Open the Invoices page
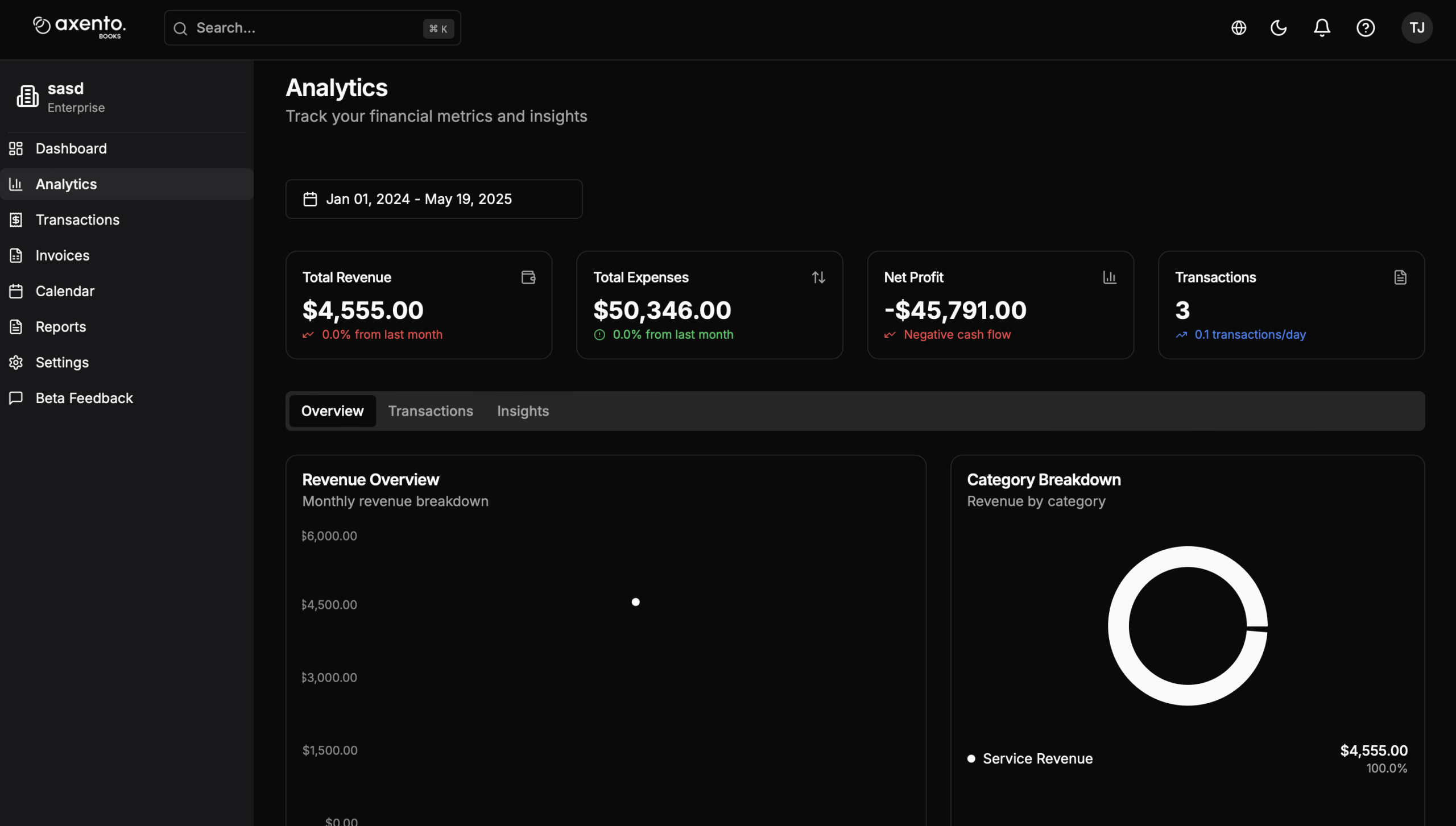1456x826 pixels. point(126,255)
